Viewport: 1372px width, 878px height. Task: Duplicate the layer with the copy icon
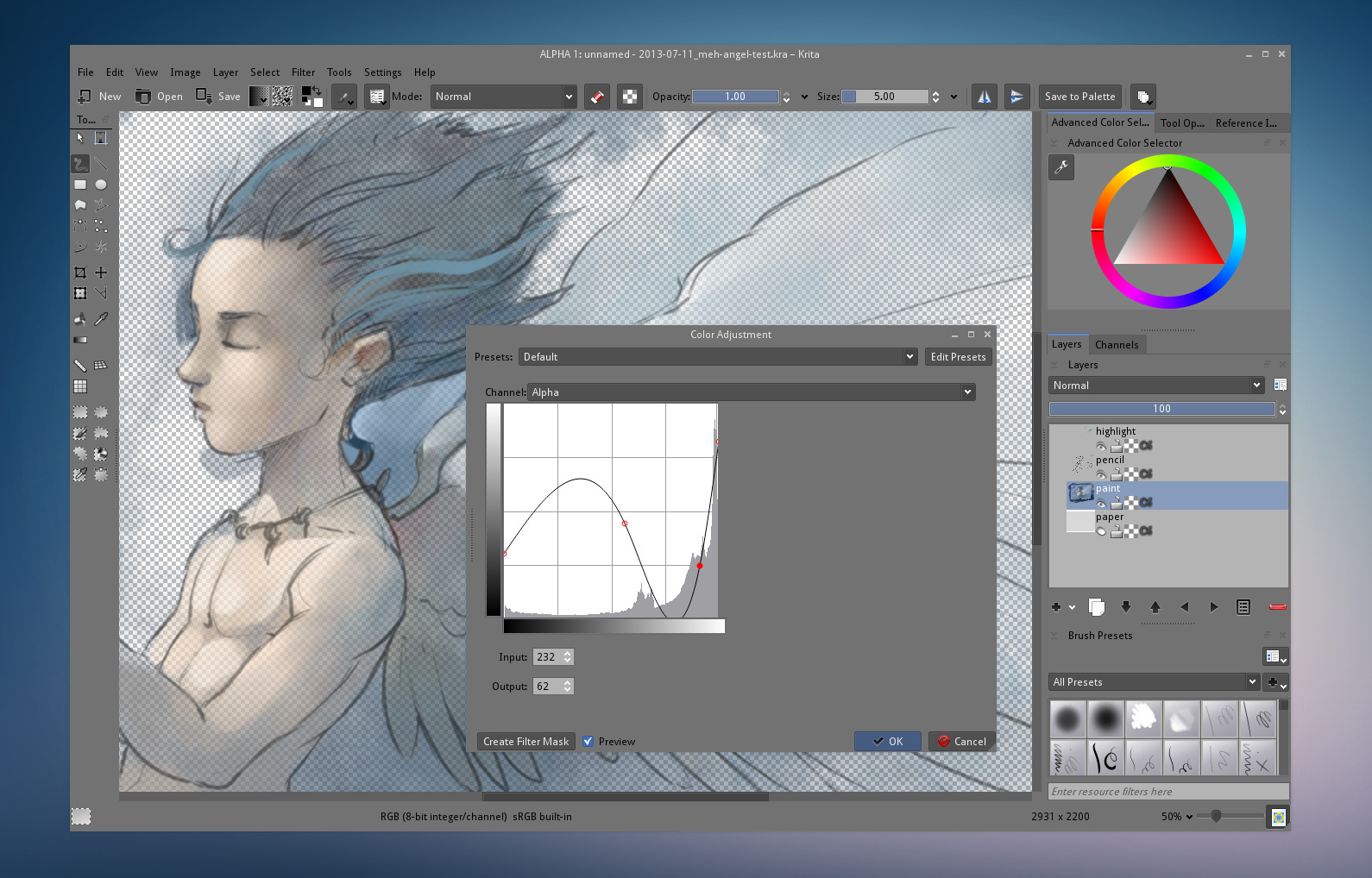pyautogui.click(x=1097, y=607)
